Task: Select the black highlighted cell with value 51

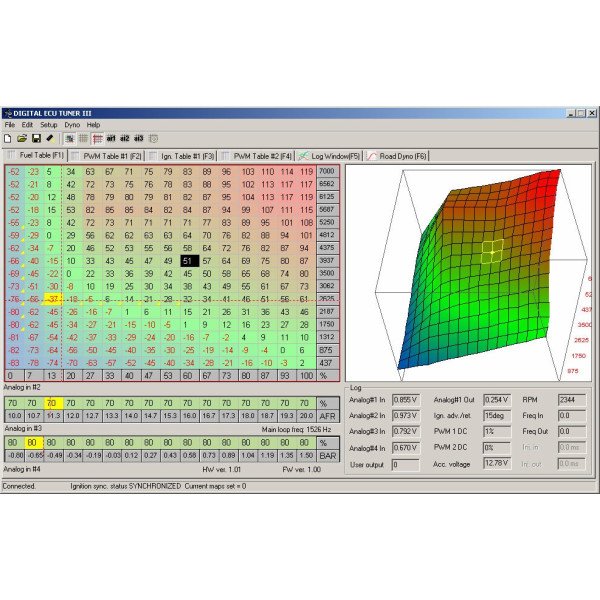Action: [188, 260]
